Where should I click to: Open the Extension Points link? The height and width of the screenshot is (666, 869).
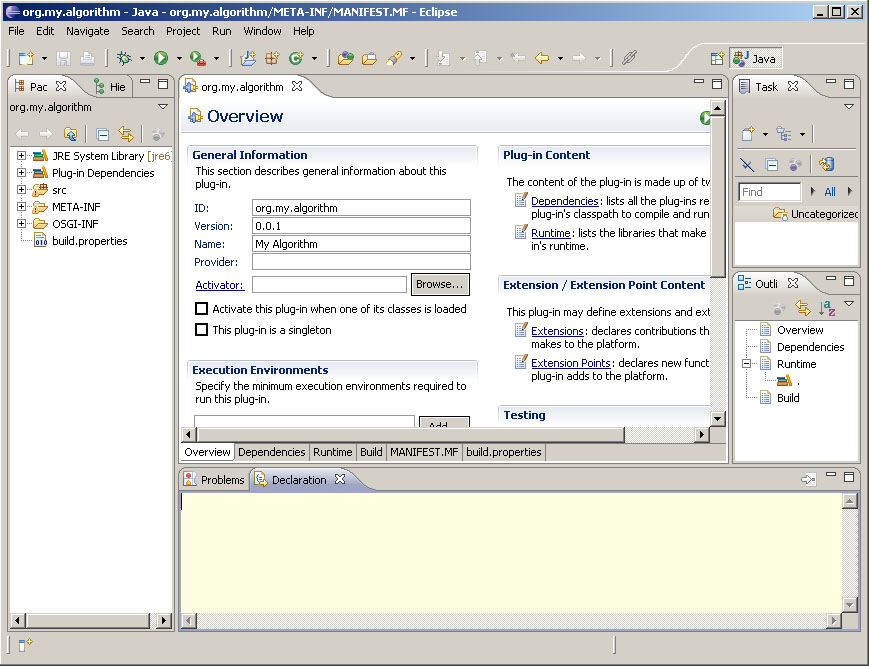pyautogui.click(x=571, y=363)
